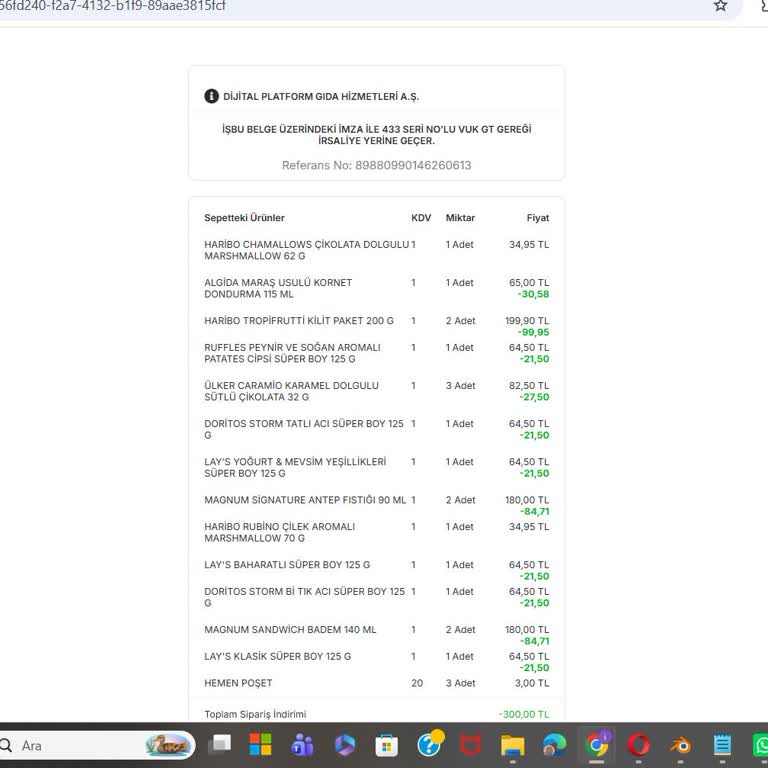Select MAGNUM SANDWİCH BADEM 140 ML name
The height and width of the screenshot is (768, 768).
pyautogui.click(x=290, y=629)
